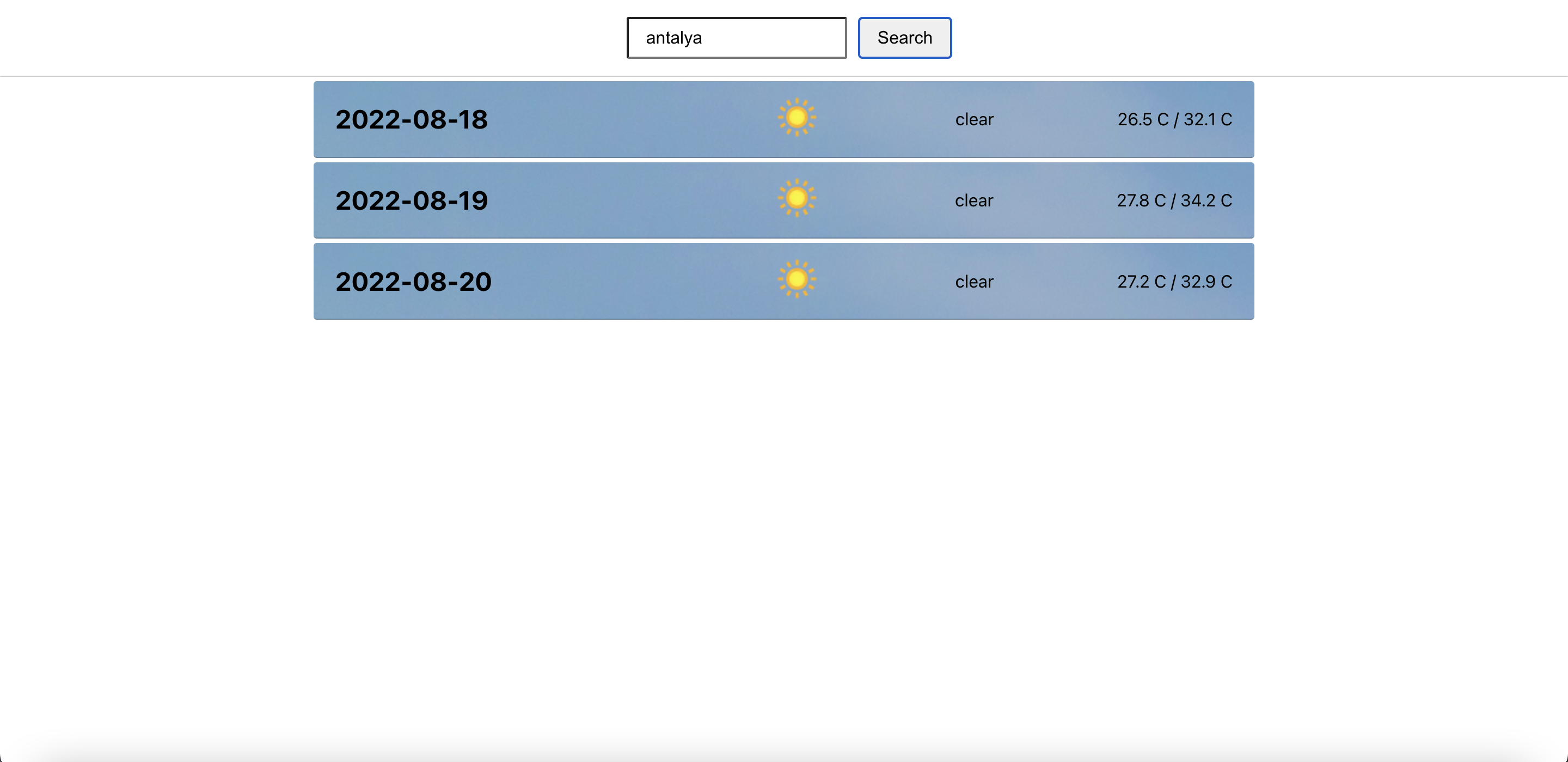The width and height of the screenshot is (1568, 762).
Task: Select the date heading 2022-08-19
Action: 412,200
